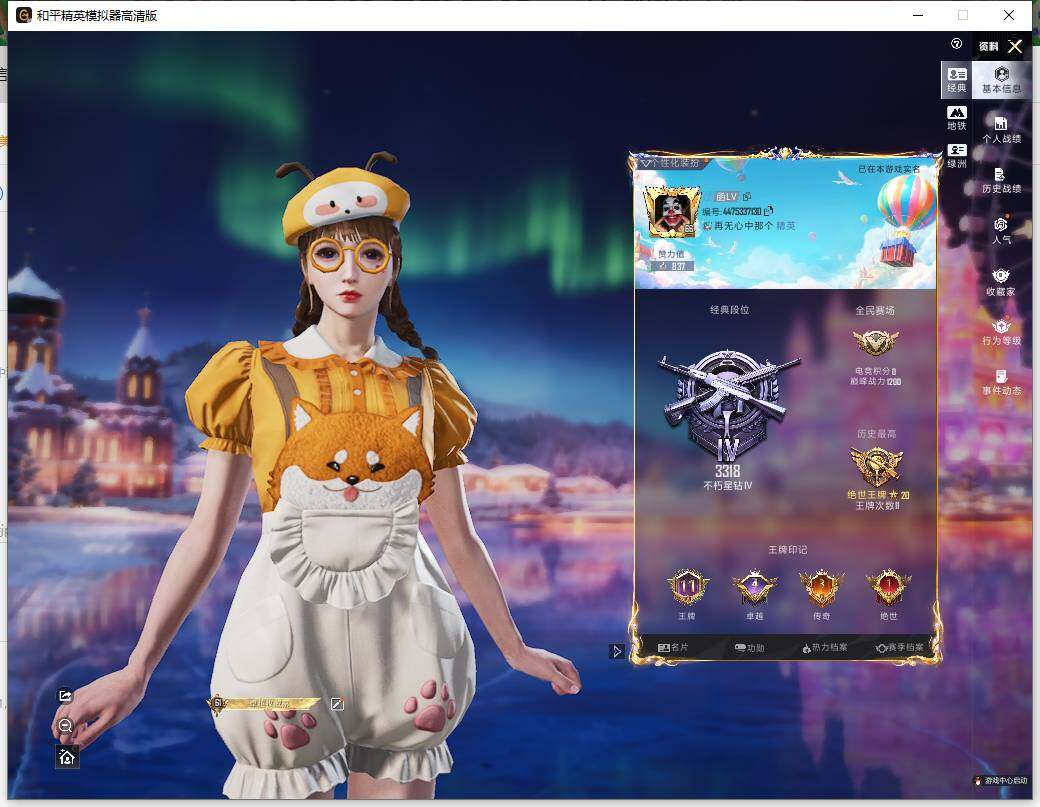Open the 热力档案 tab
Screen dimensions: 1040x807
(x=824, y=648)
